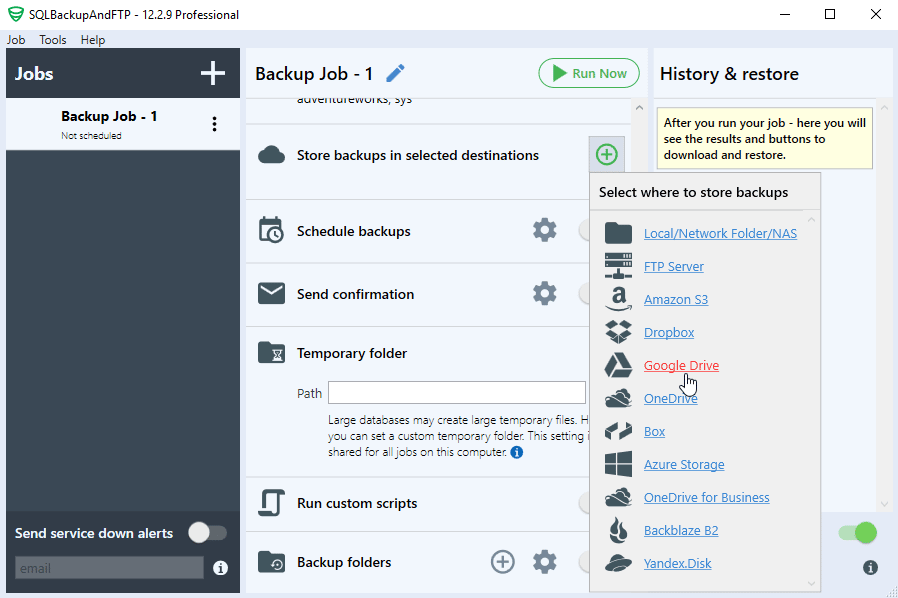Click the OneDrive cloud icon
This screenshot has width=898, height=598.
point(618,398)
